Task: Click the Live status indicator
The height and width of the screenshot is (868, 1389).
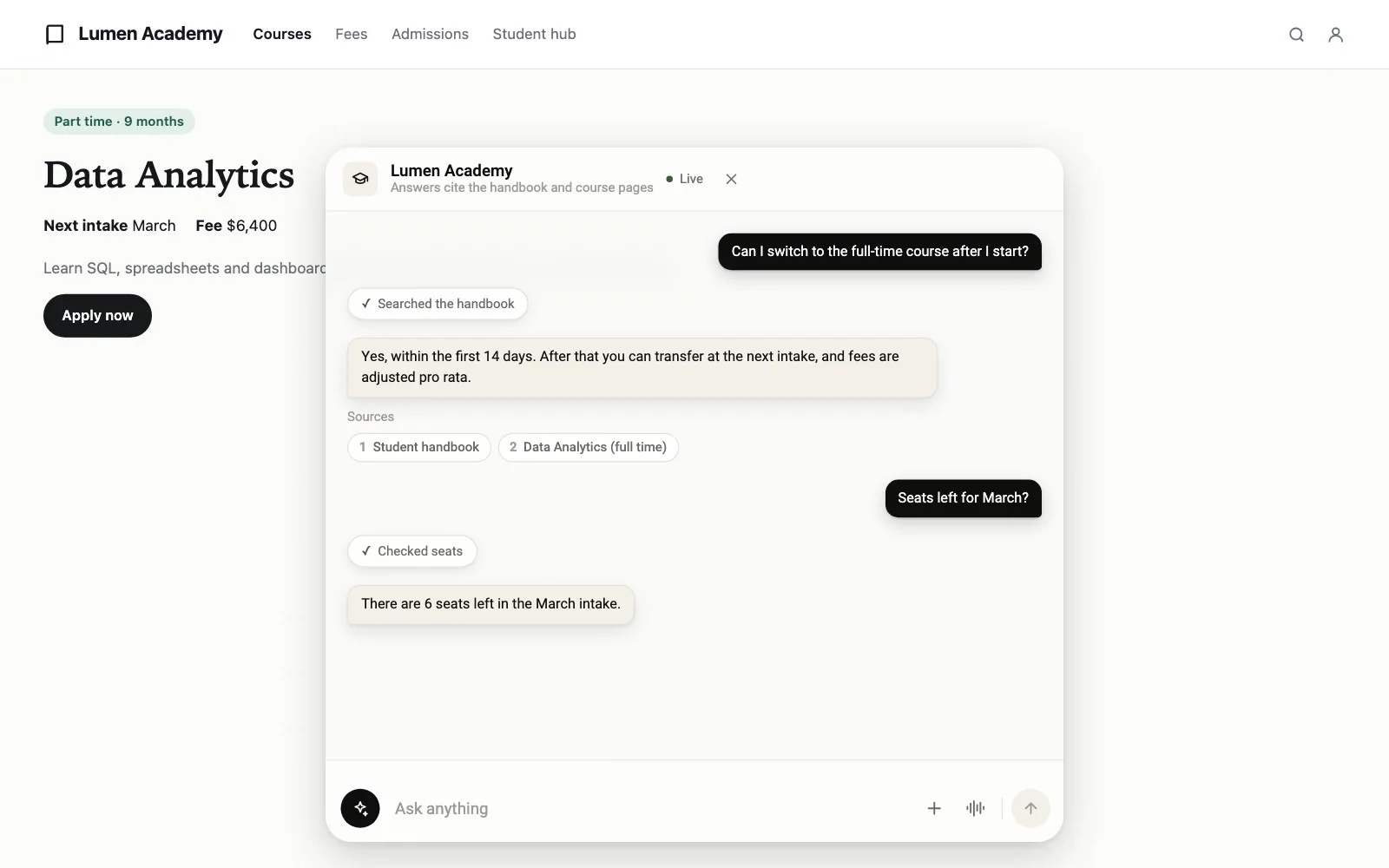Action: [684, 179]
